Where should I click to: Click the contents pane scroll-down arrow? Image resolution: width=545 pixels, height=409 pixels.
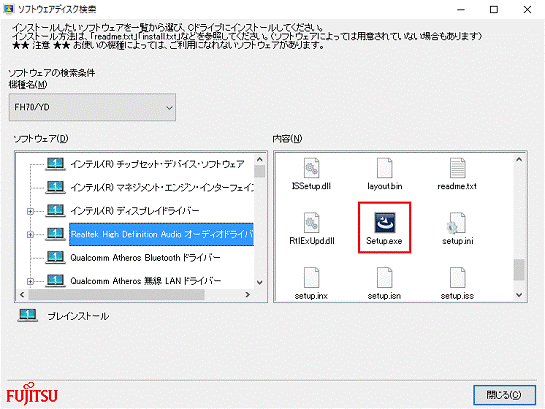(x=519, y=295)
